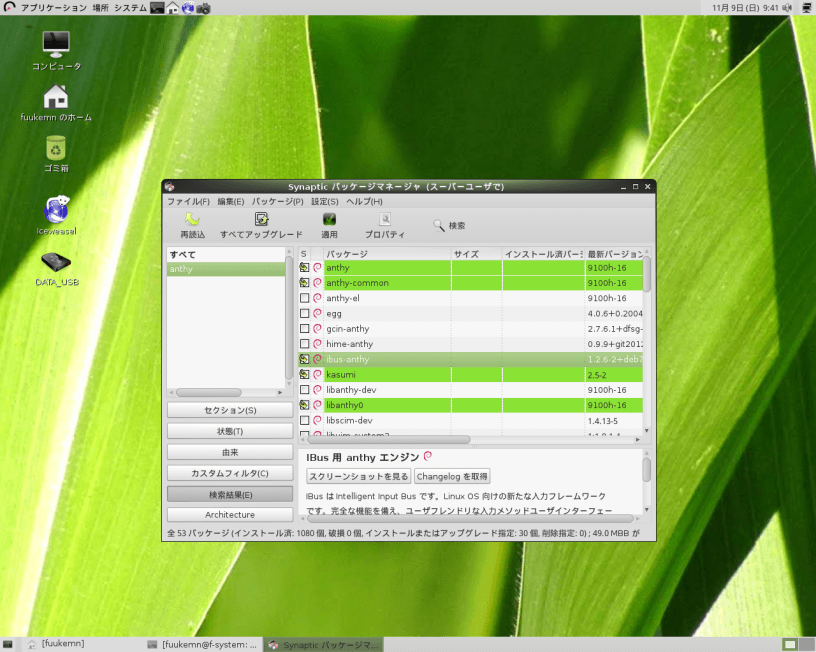Click the Debian swirl icon beside libanthy-dev
This screenshot has height=652, width=816.
tap(317, 390)
